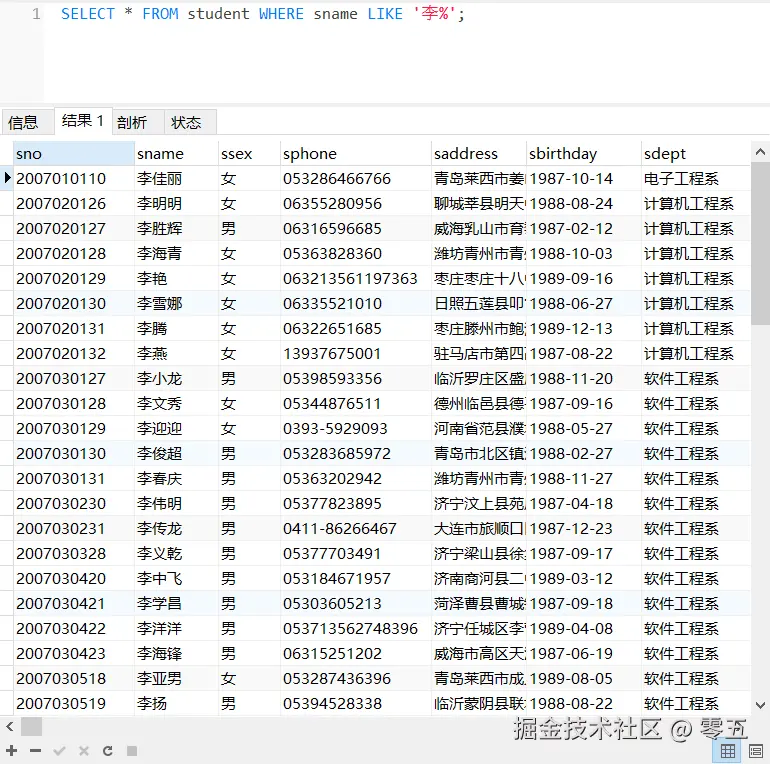This screenshot has height=764, width=770.
Task: Select the name cell 李雪娜
Action: coord(176,303)
